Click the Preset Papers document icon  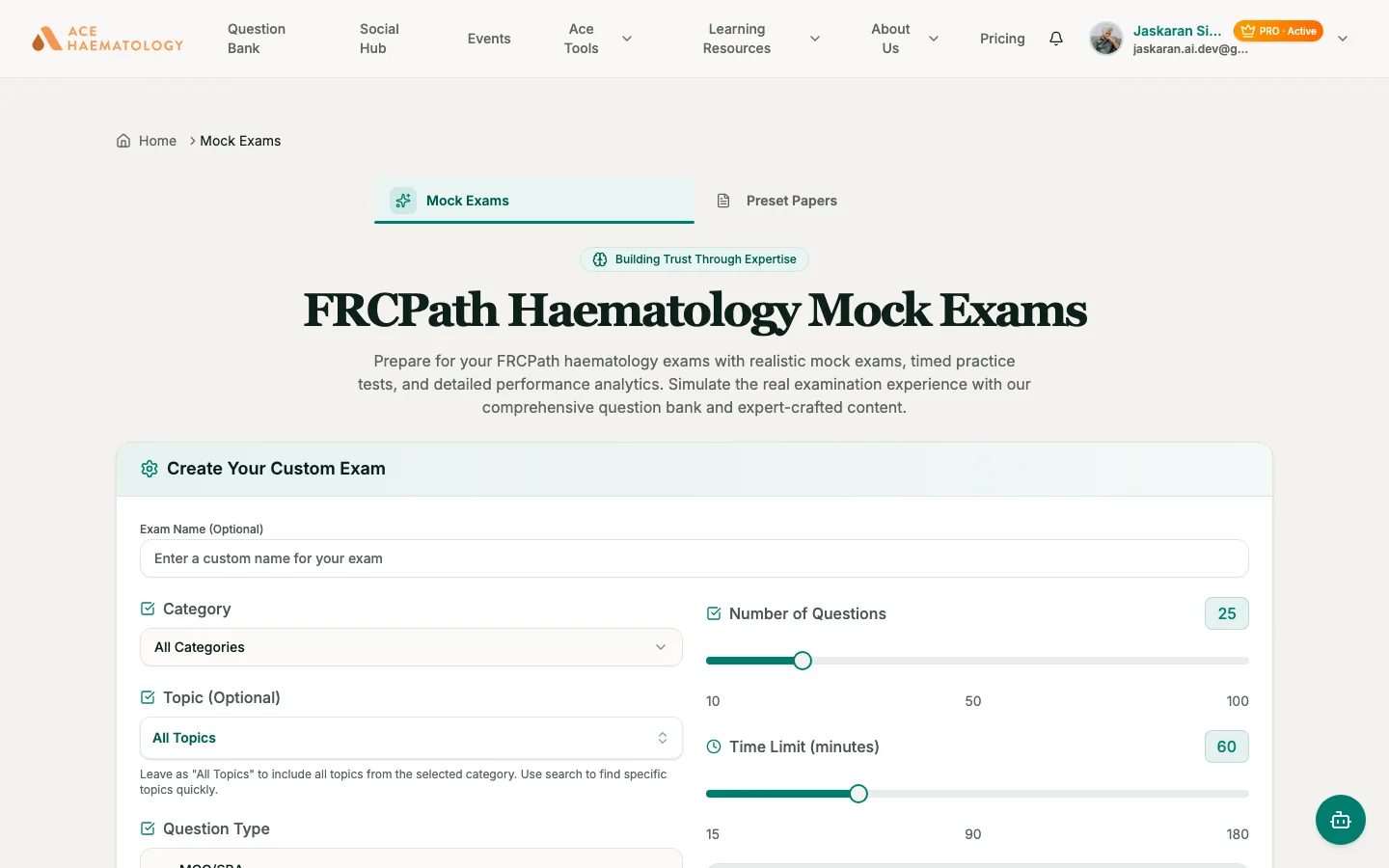point(723,201)
